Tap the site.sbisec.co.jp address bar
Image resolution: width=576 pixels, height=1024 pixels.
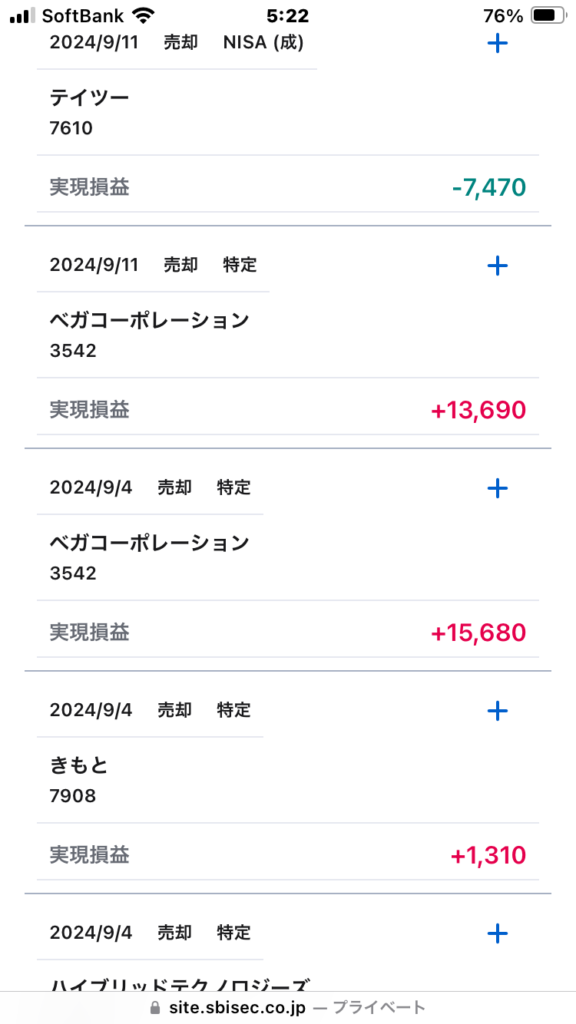coord(288,1008)
